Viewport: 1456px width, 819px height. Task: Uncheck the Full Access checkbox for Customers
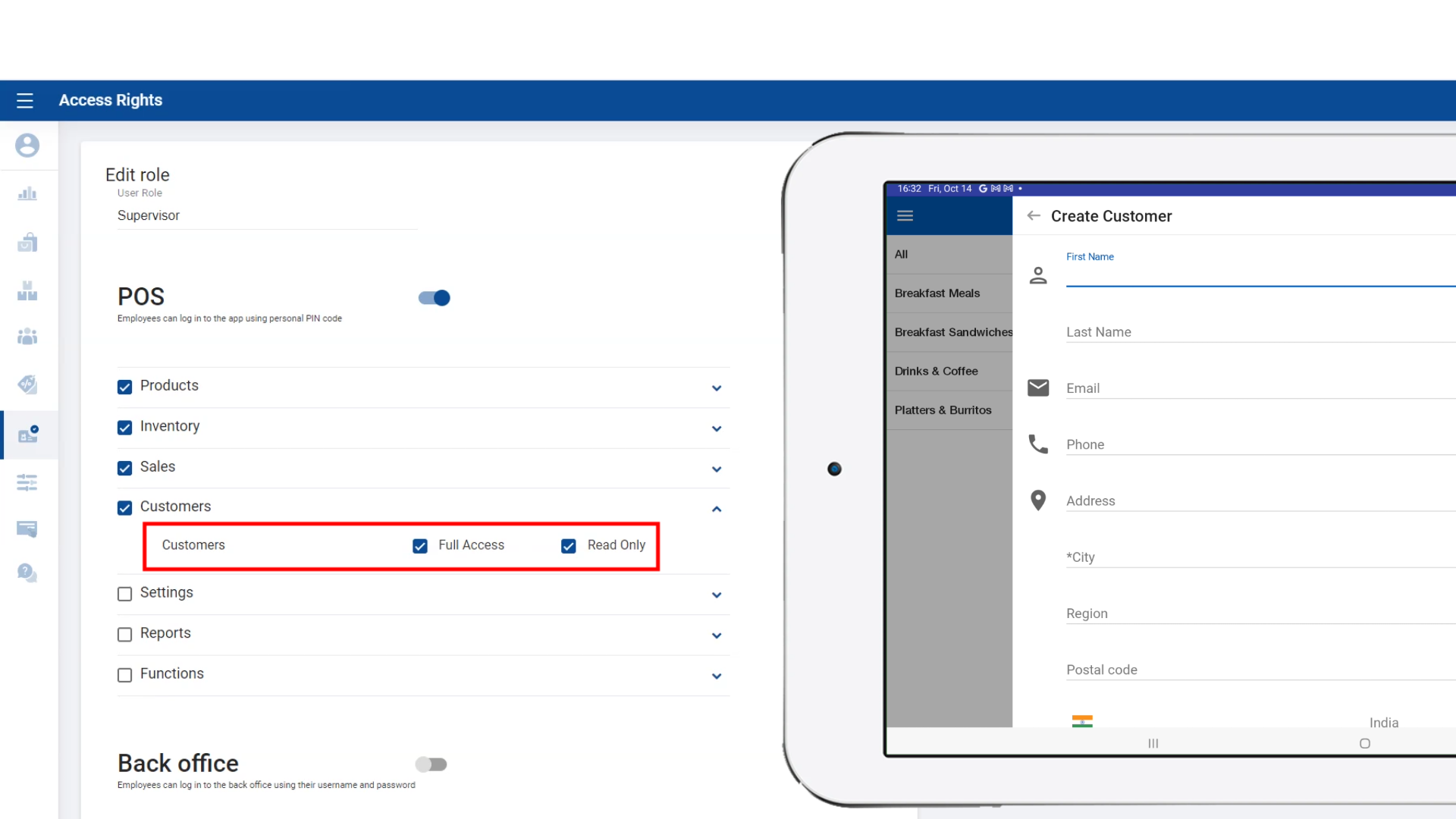pos(420,546)
